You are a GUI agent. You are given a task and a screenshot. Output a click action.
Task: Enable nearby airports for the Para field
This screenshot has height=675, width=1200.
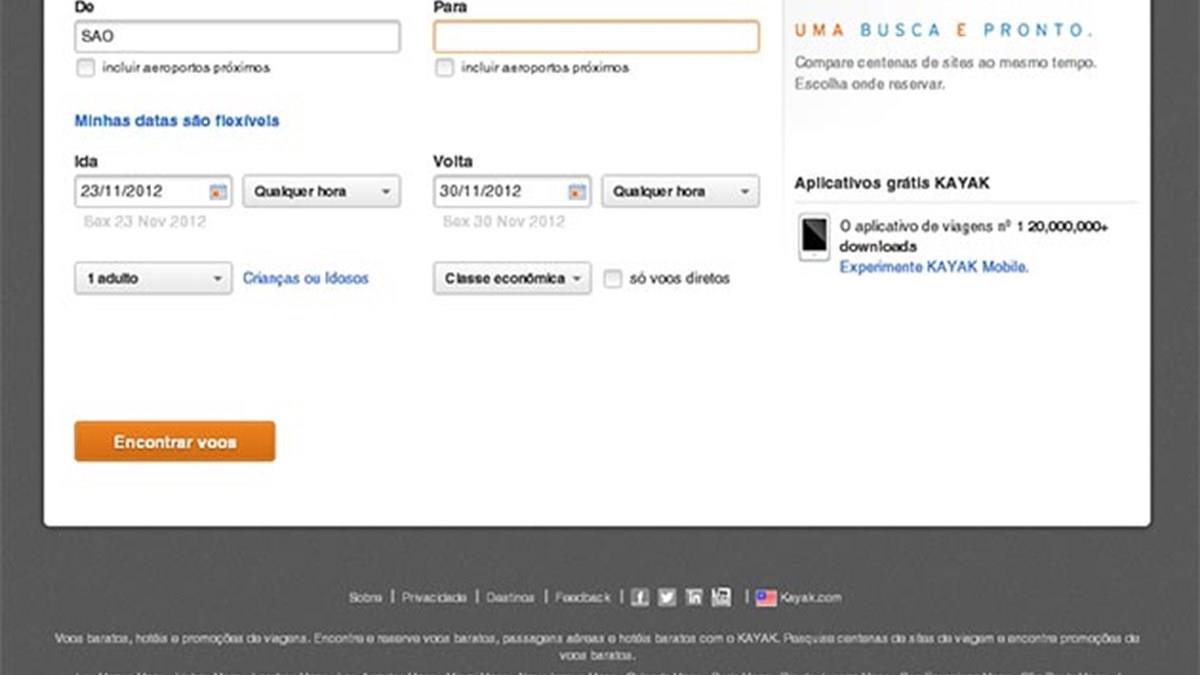click(445, 68)
